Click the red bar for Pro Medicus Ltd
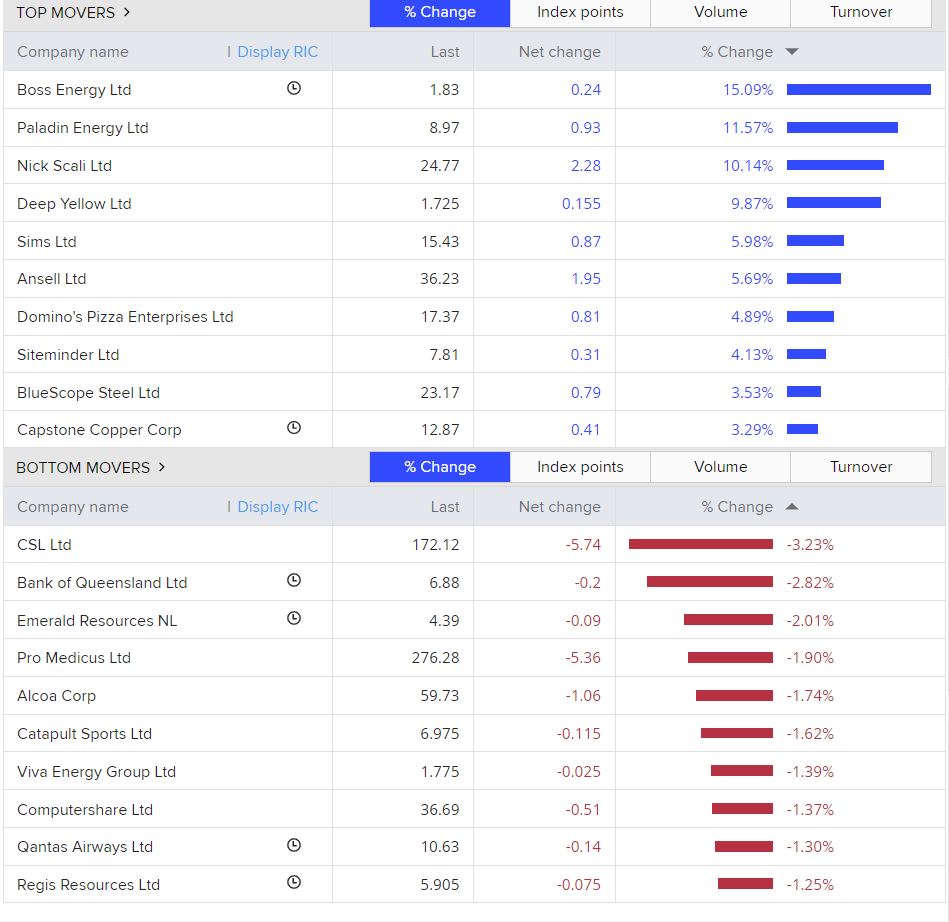Viewport: 949px width, 922px height. point(730,658)
